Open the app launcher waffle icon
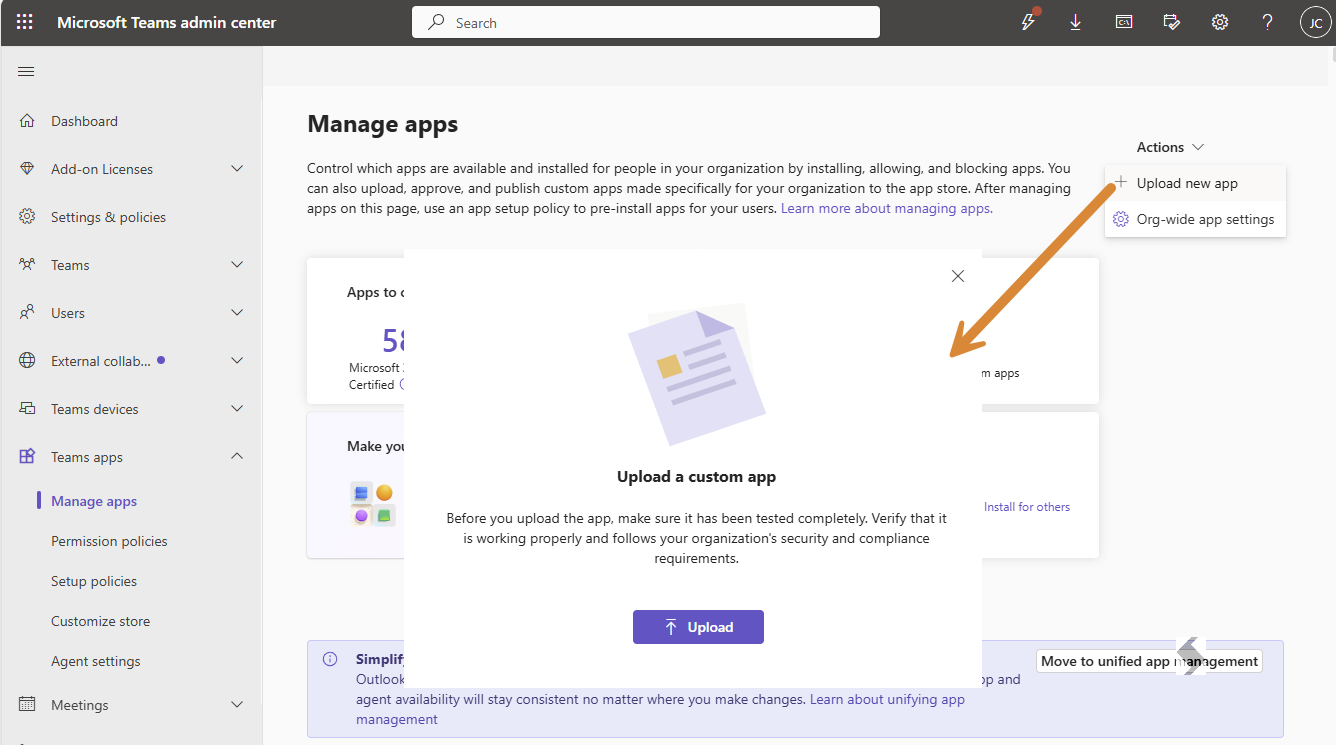 (25, 22)
